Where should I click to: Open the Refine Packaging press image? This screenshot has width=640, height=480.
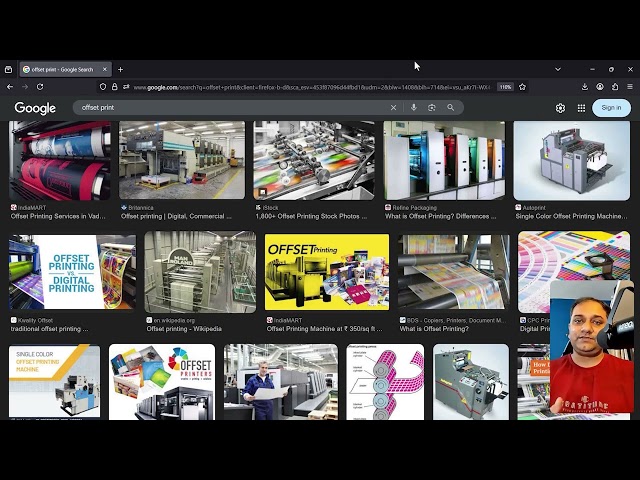coord(444,160)
